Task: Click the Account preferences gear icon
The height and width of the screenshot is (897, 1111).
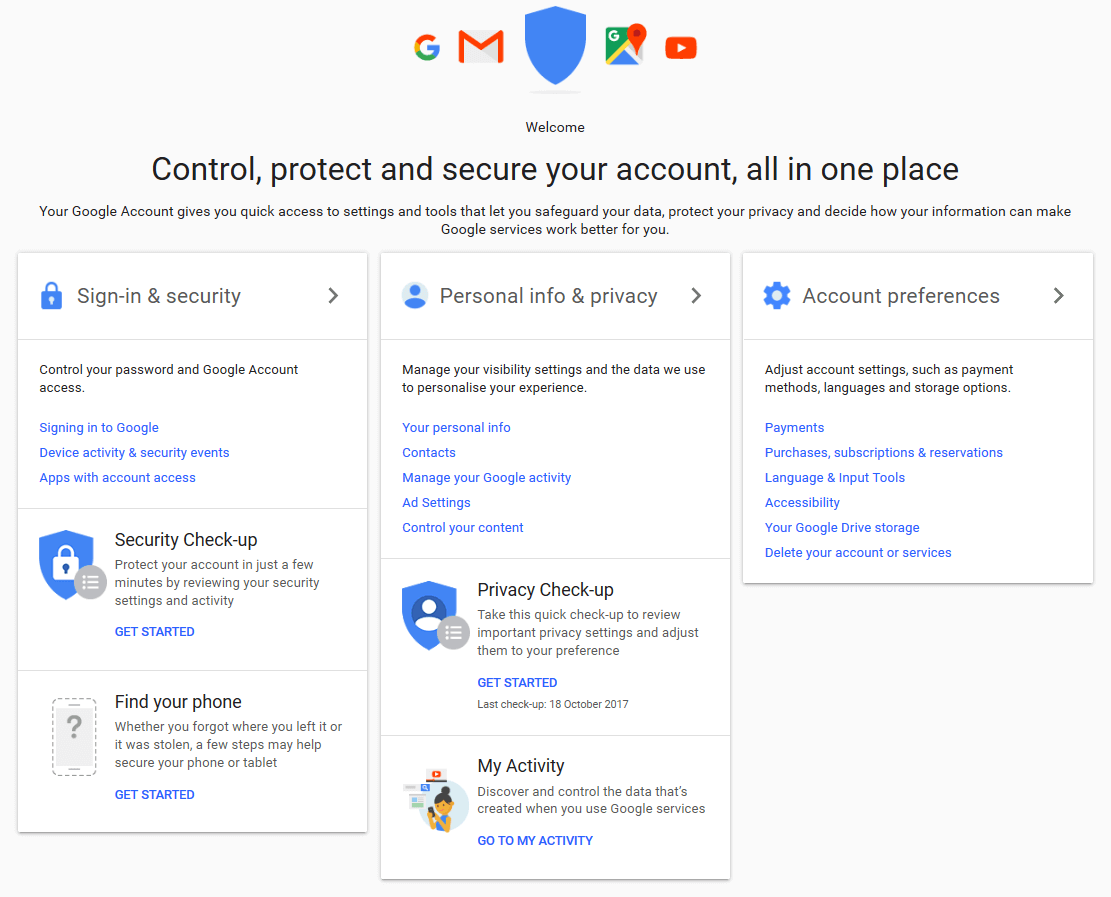Action: click(777, 296)
